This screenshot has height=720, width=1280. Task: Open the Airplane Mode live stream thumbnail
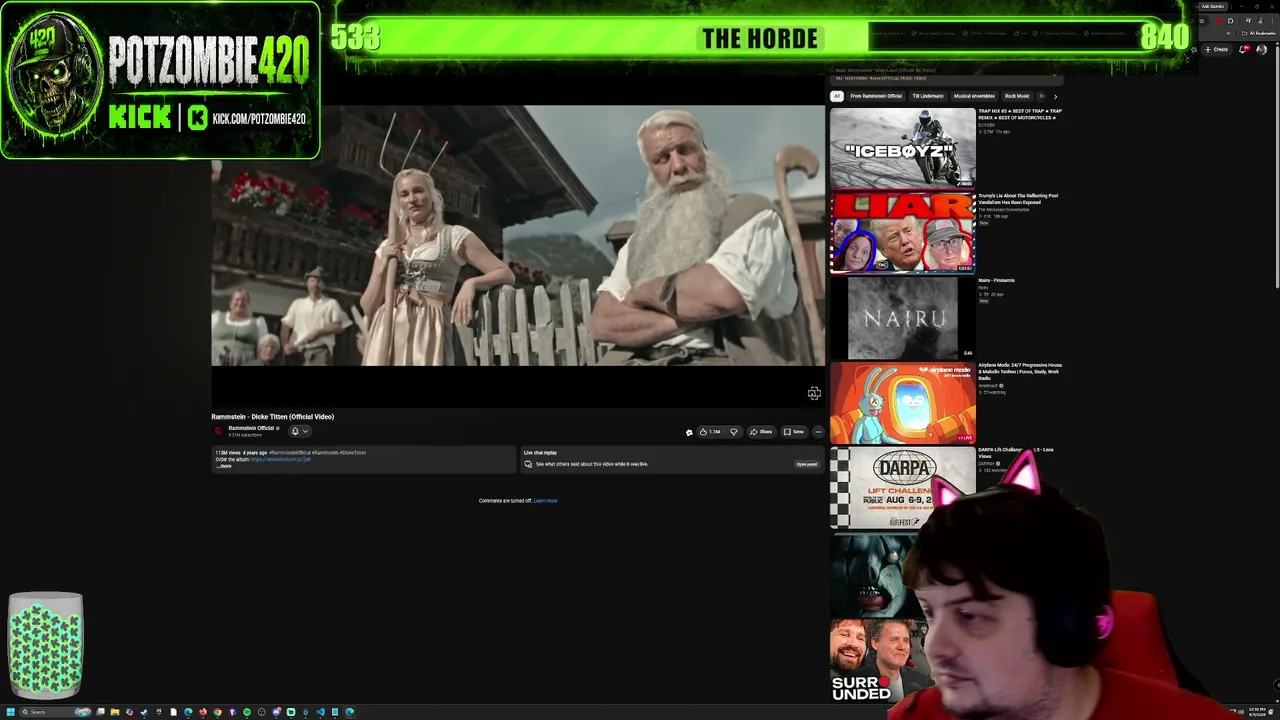(x=902, y=403)
